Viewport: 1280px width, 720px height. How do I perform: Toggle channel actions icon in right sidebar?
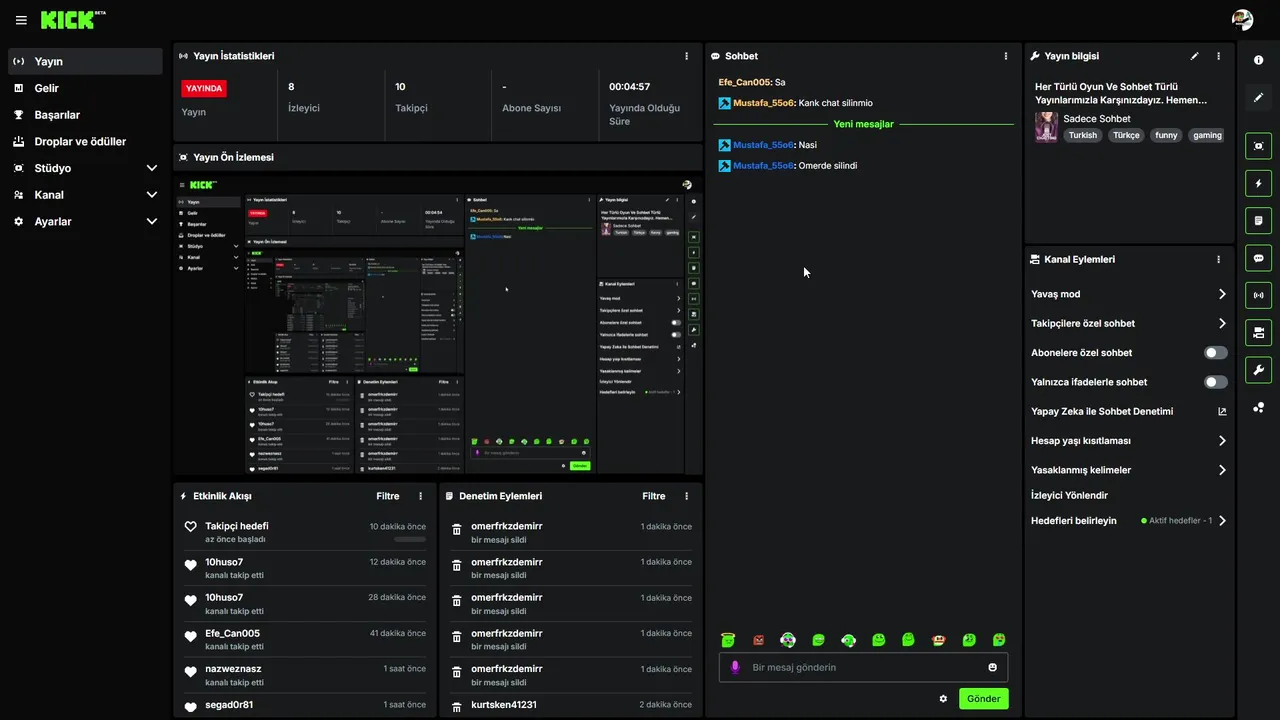(1258, 332)
